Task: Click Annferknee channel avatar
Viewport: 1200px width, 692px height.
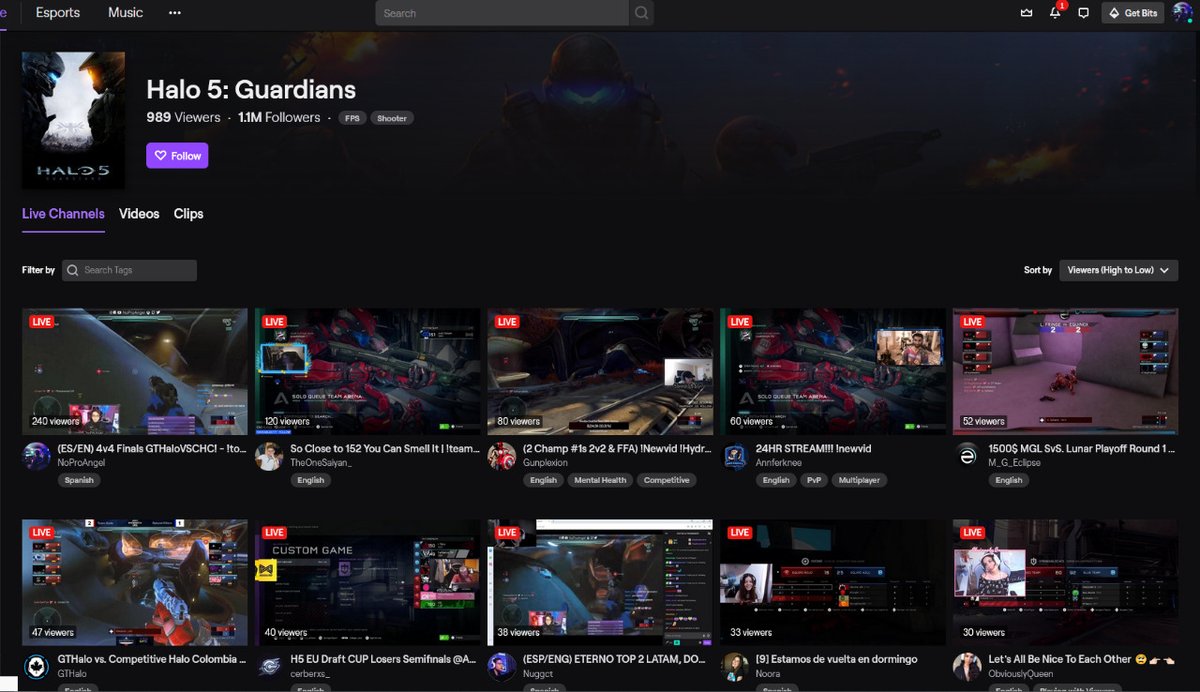Action: tap(735, 456)
